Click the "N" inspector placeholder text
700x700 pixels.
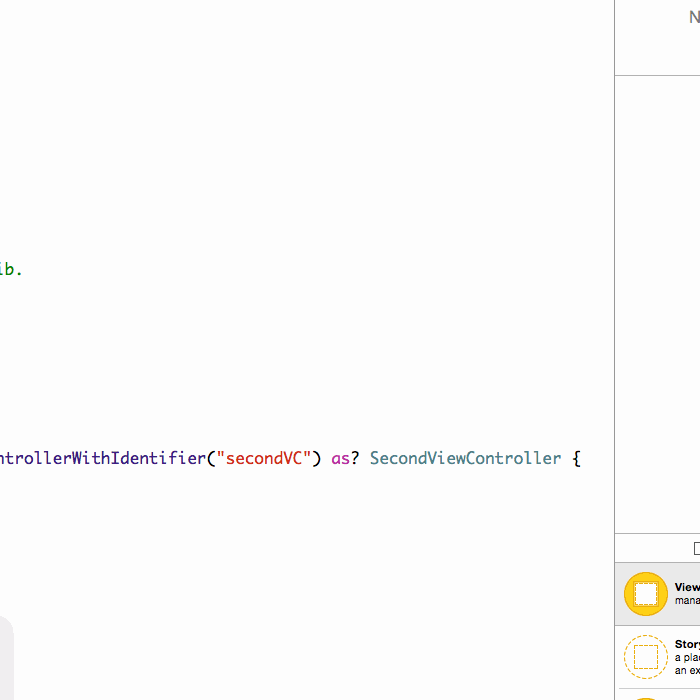click(694, 18)
